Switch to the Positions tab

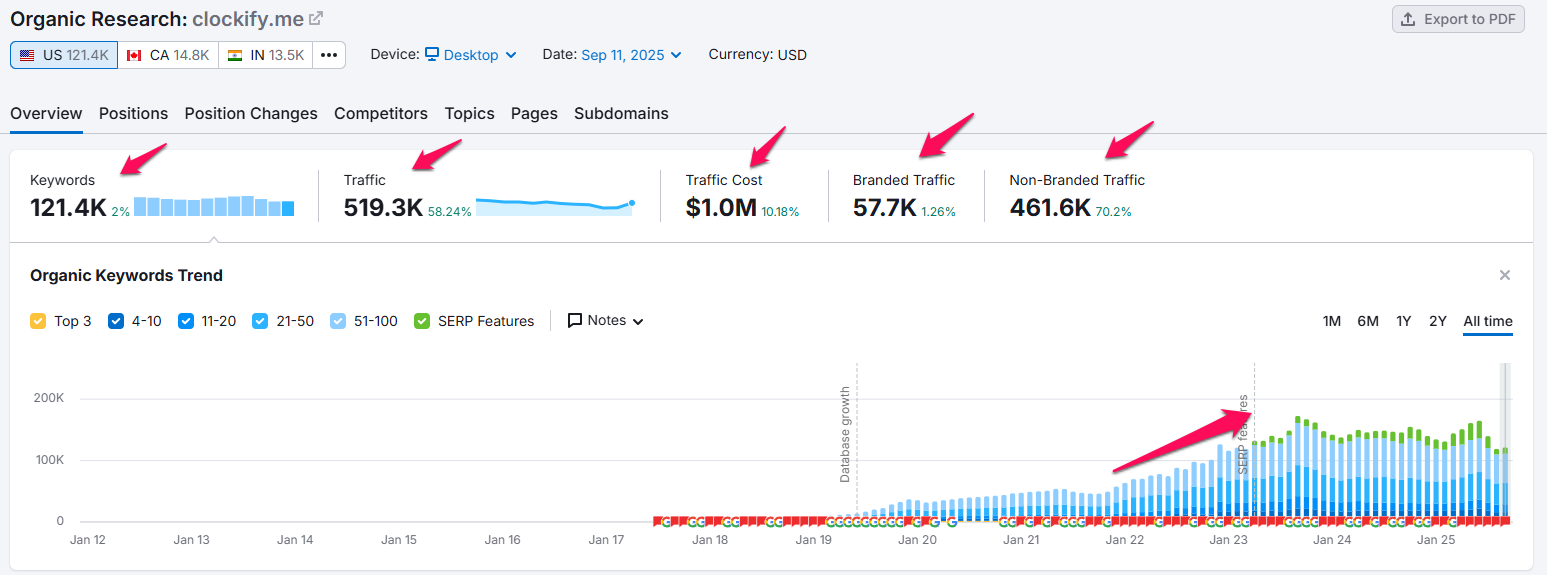coord(133,113)
